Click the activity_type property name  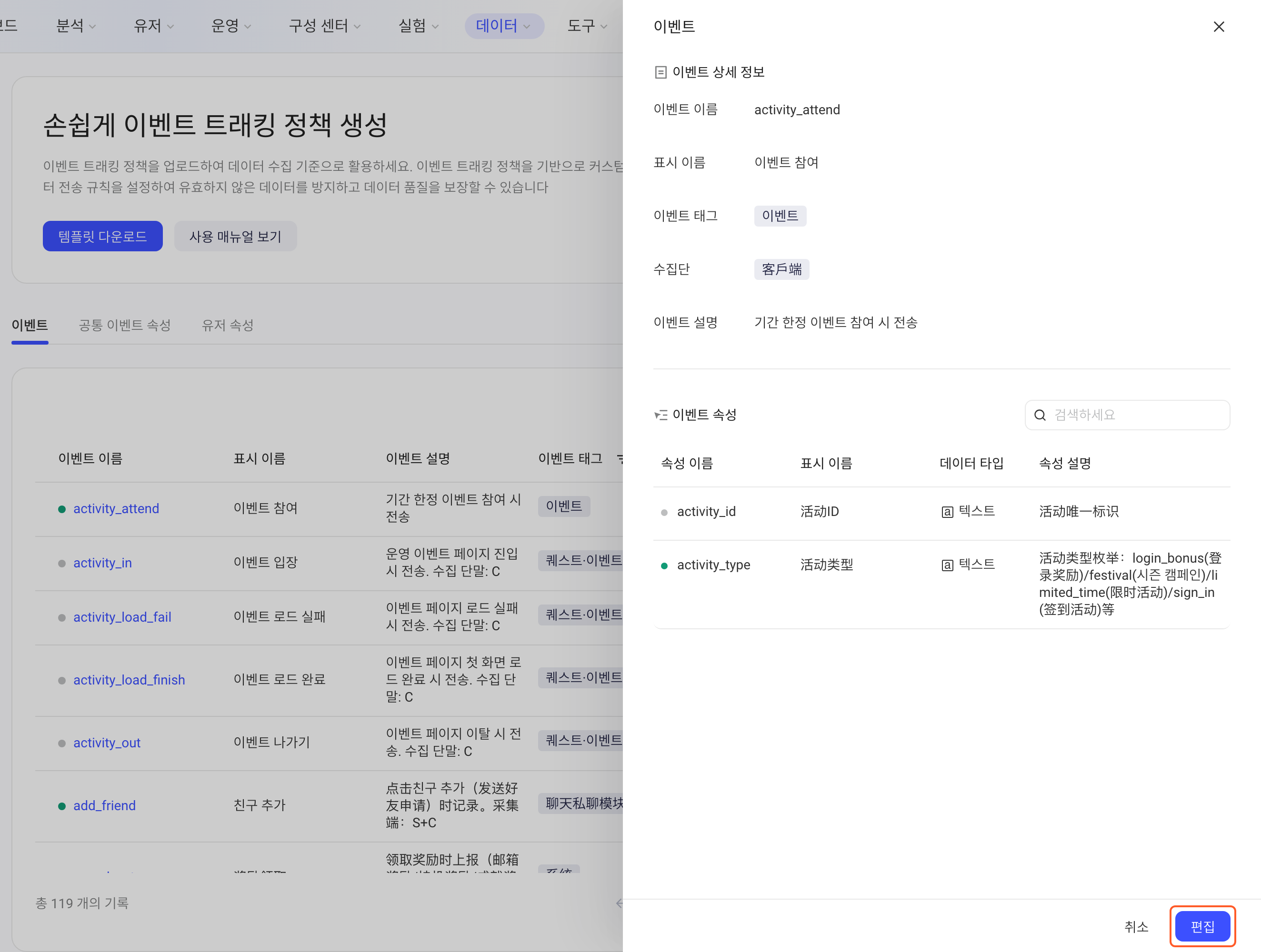coord(713,565)
